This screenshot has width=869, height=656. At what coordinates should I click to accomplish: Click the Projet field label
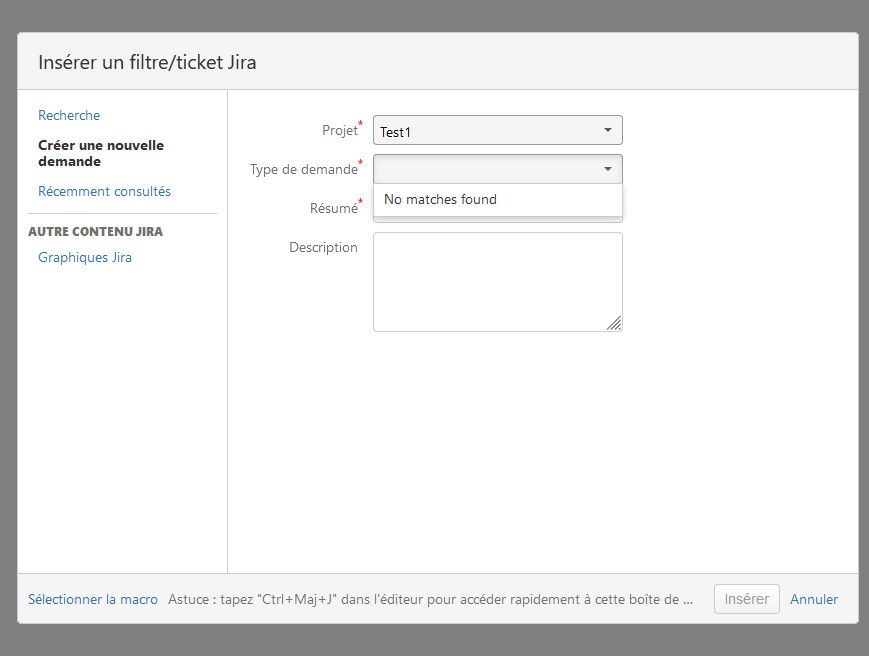(339, 131)
